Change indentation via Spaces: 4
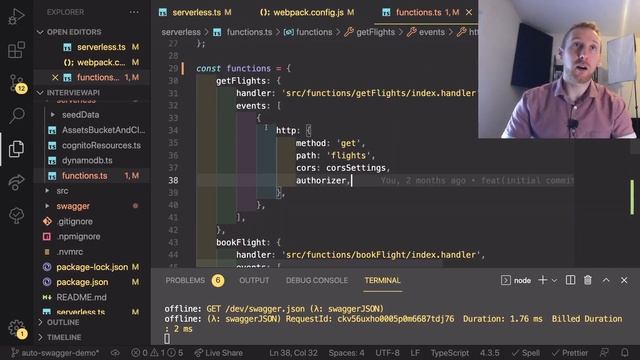This screenshot has height=360, width=640. coord(346,353)
